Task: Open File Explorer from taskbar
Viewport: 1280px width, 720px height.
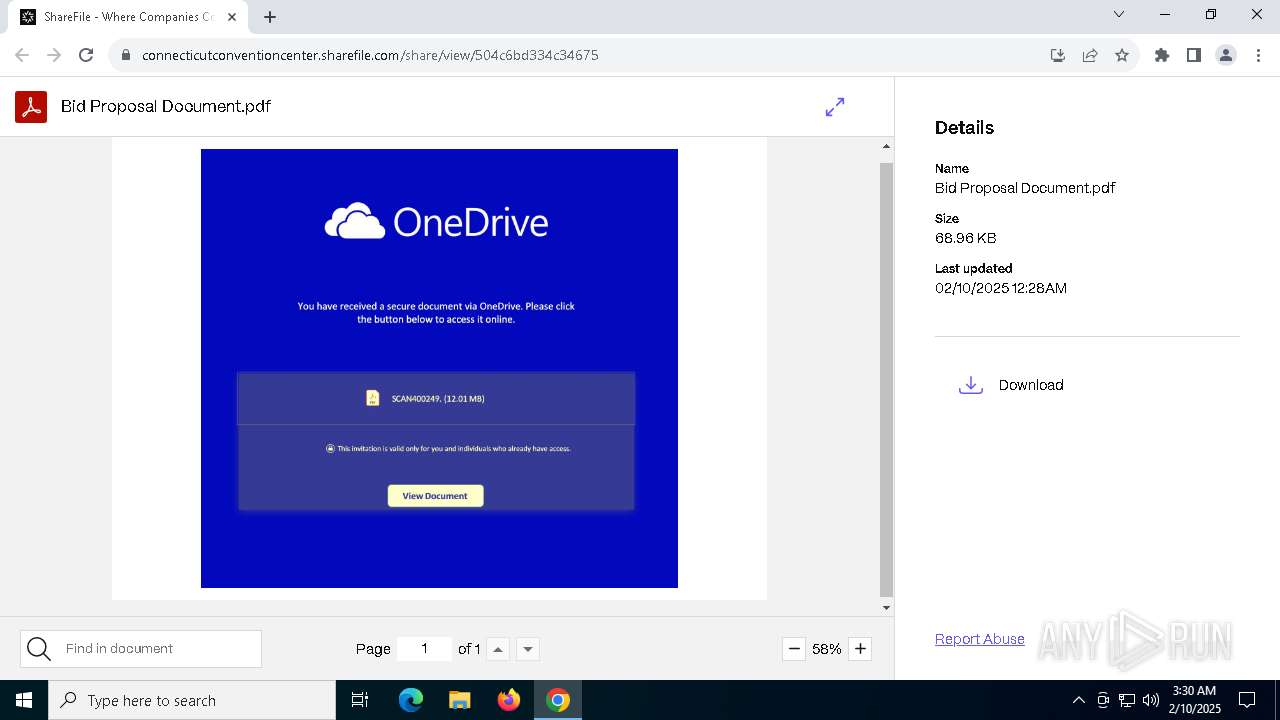Action: tap(459, 700)
